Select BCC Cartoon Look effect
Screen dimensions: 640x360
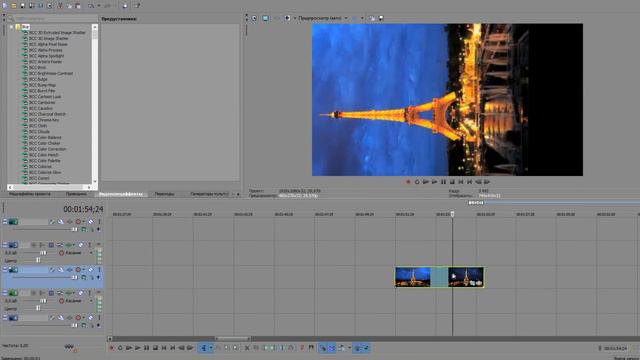45,97
